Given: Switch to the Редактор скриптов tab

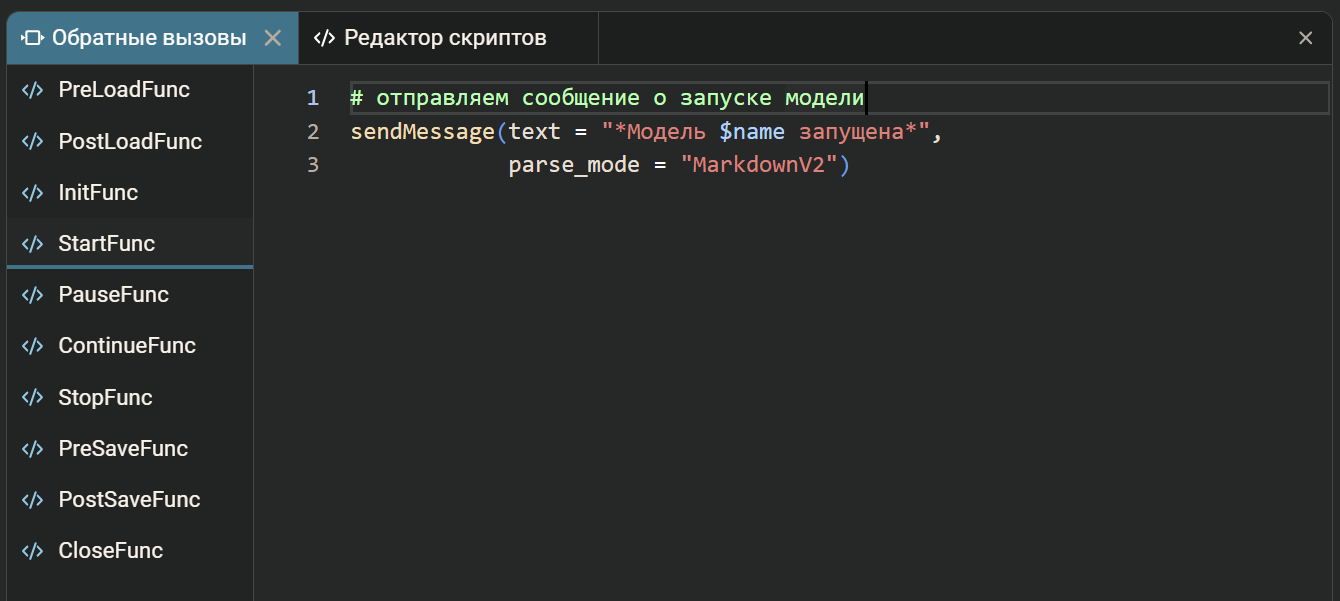Looking at the screenshot, I should [445, 38].
